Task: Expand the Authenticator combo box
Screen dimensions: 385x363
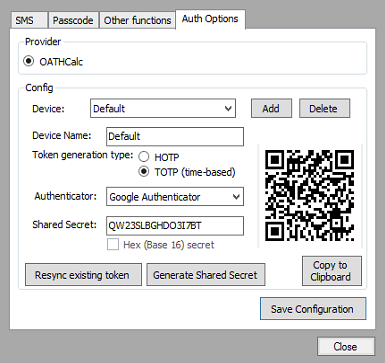Action: click(175, 197)
